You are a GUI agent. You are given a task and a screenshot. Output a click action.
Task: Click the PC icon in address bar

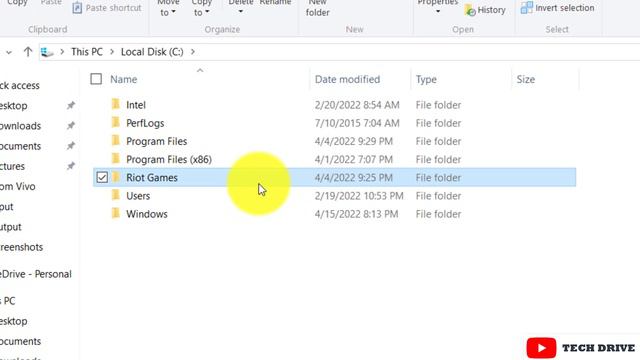pyautogui.click(x=47, y=52)
